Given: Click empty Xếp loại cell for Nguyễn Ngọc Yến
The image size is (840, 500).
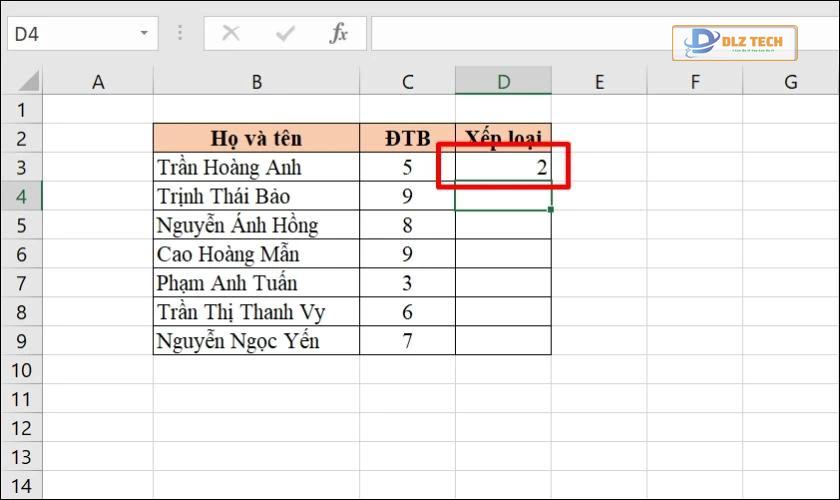Looking at the screenshot, I should pyautogui.click(x=504, y=341).
